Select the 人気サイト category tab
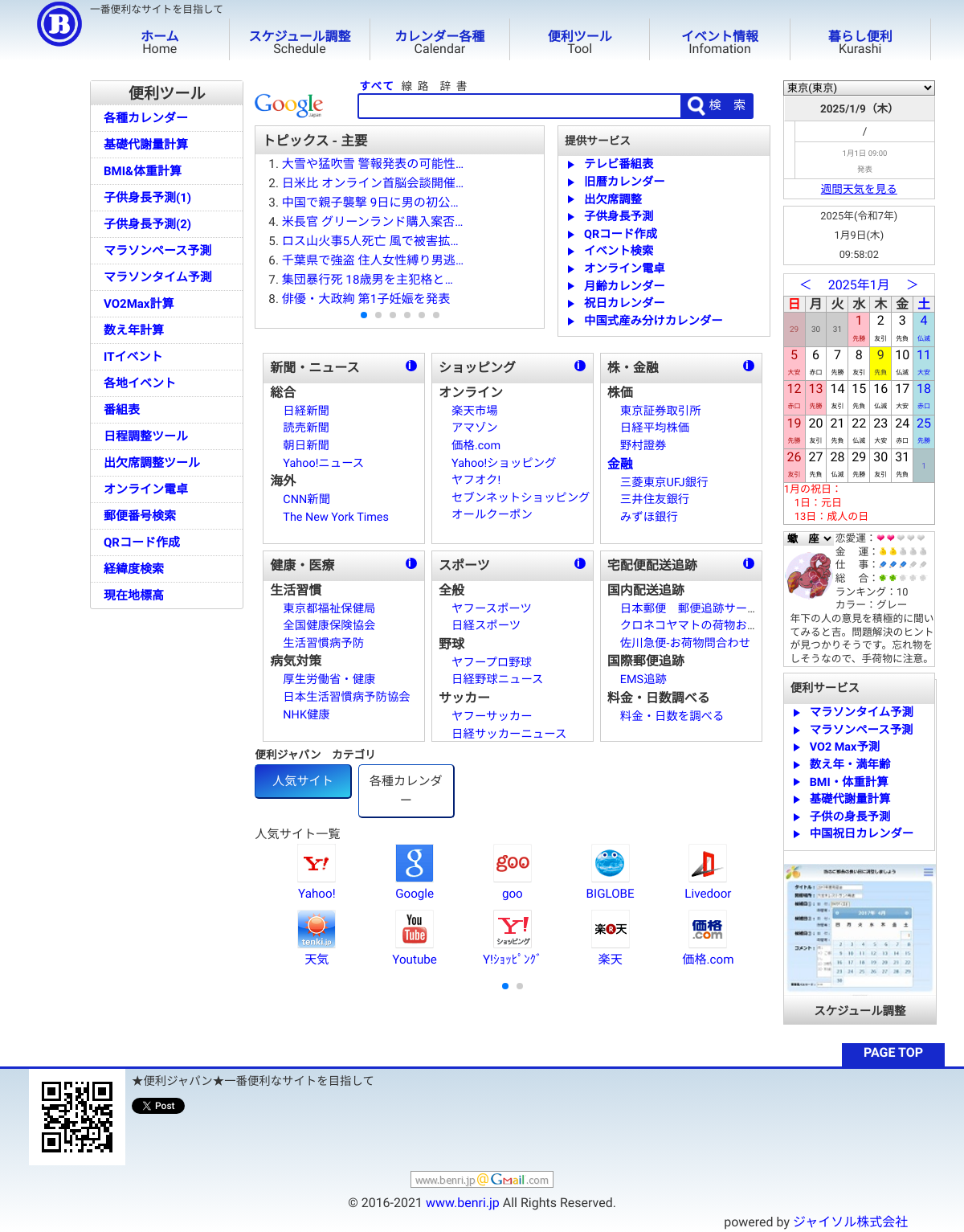 tap(303, 780)
